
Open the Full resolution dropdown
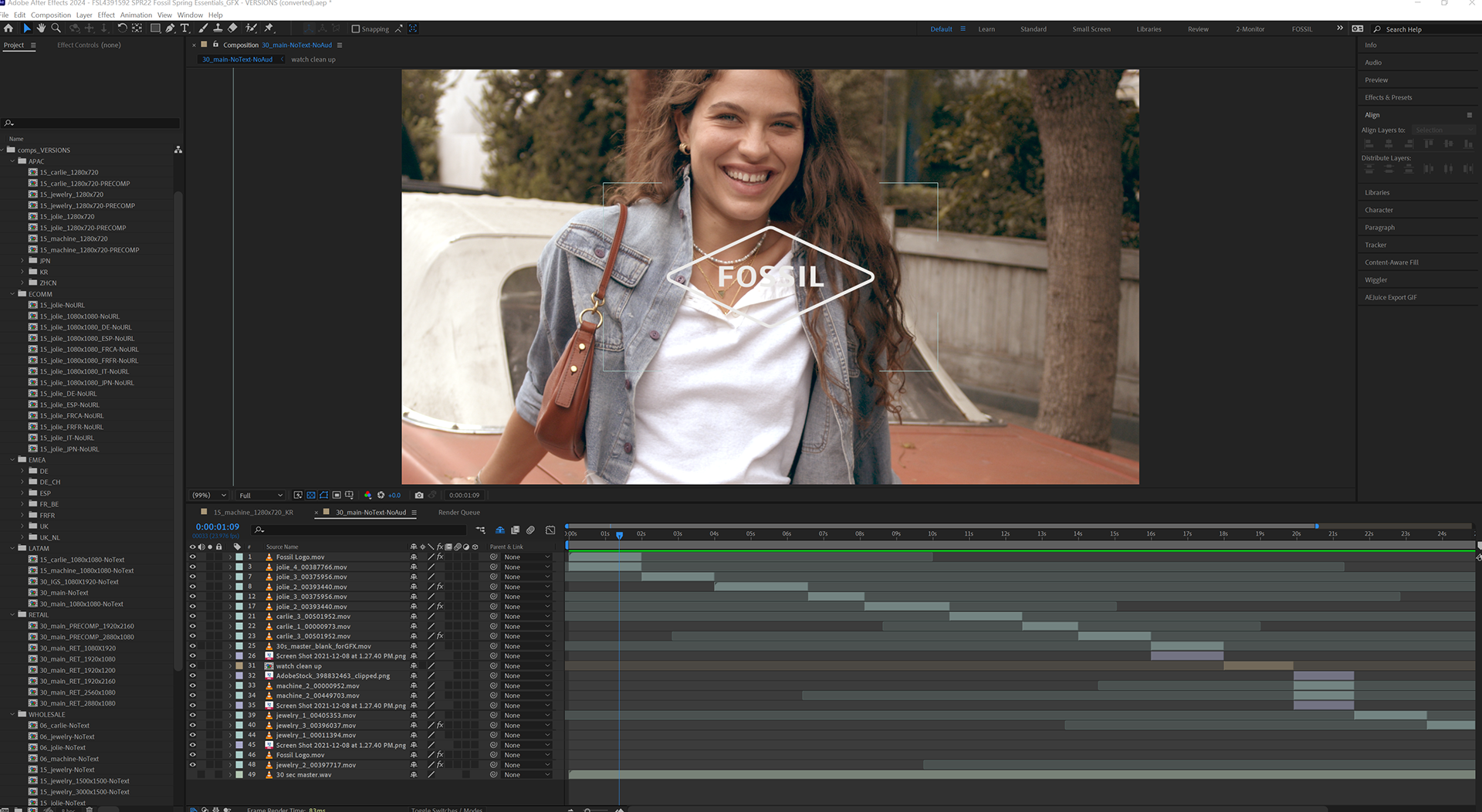(261, 495)
